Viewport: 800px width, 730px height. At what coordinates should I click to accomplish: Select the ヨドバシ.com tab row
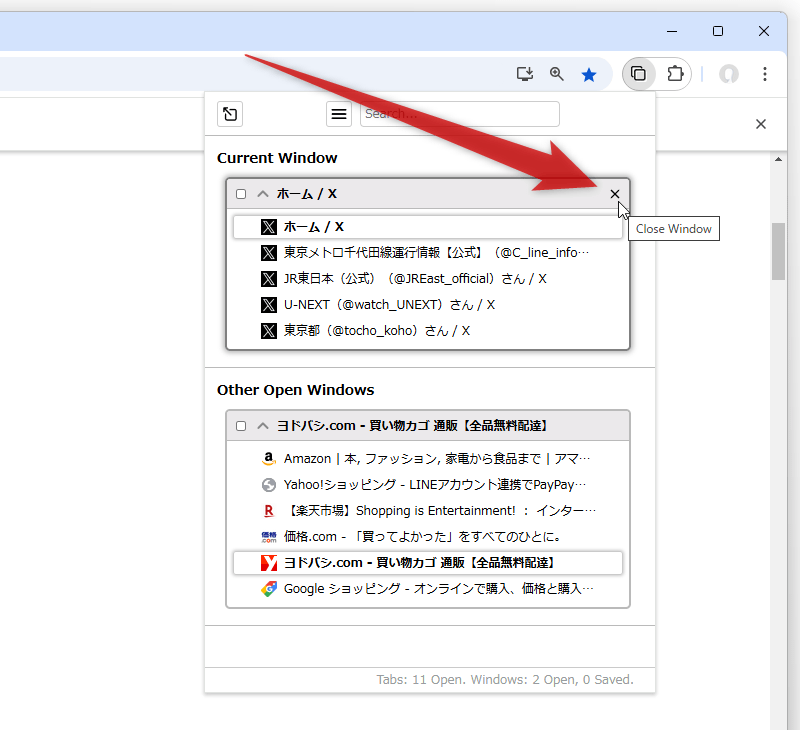428,563
